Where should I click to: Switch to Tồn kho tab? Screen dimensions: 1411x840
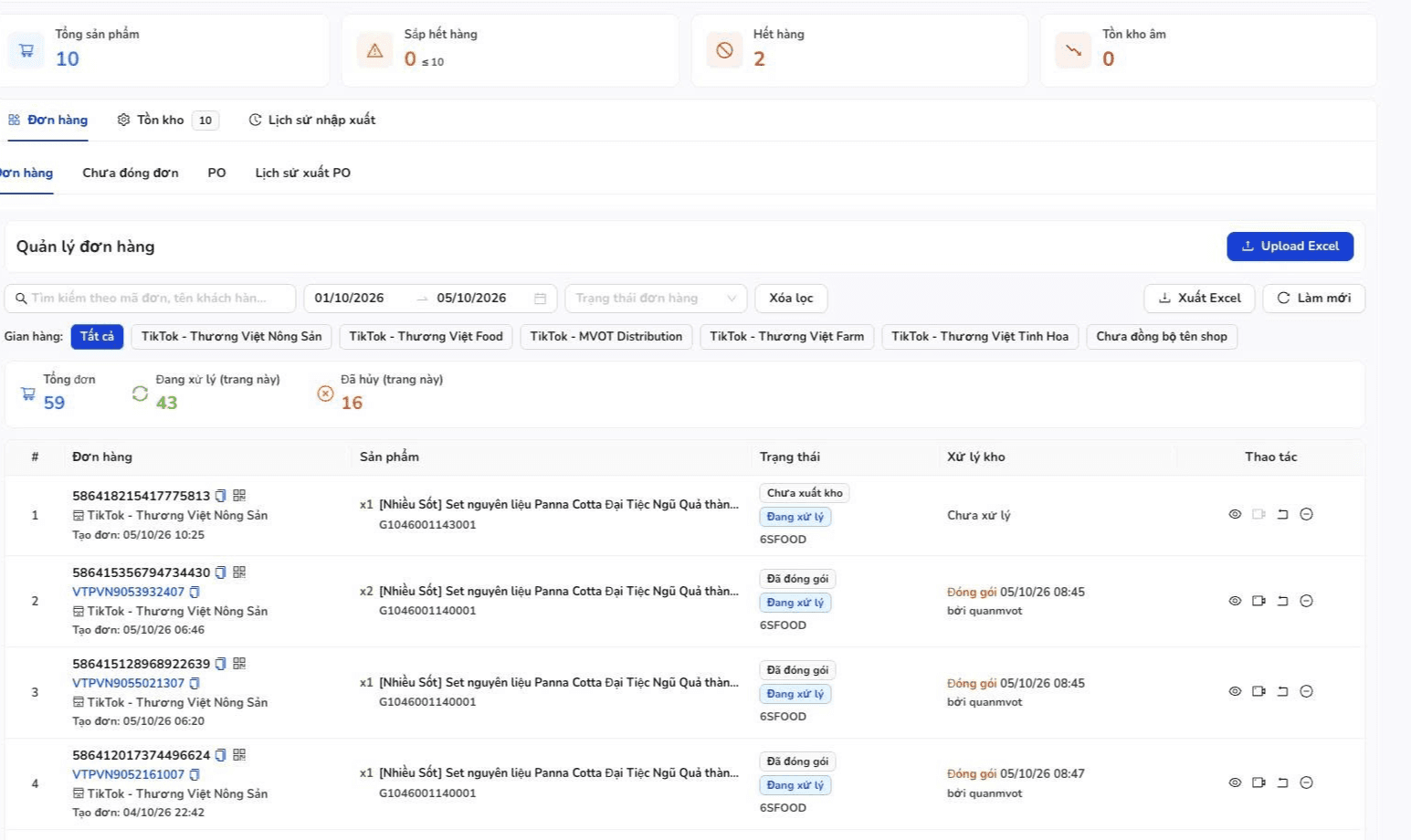pyautogui.click(x=168, y=120)
